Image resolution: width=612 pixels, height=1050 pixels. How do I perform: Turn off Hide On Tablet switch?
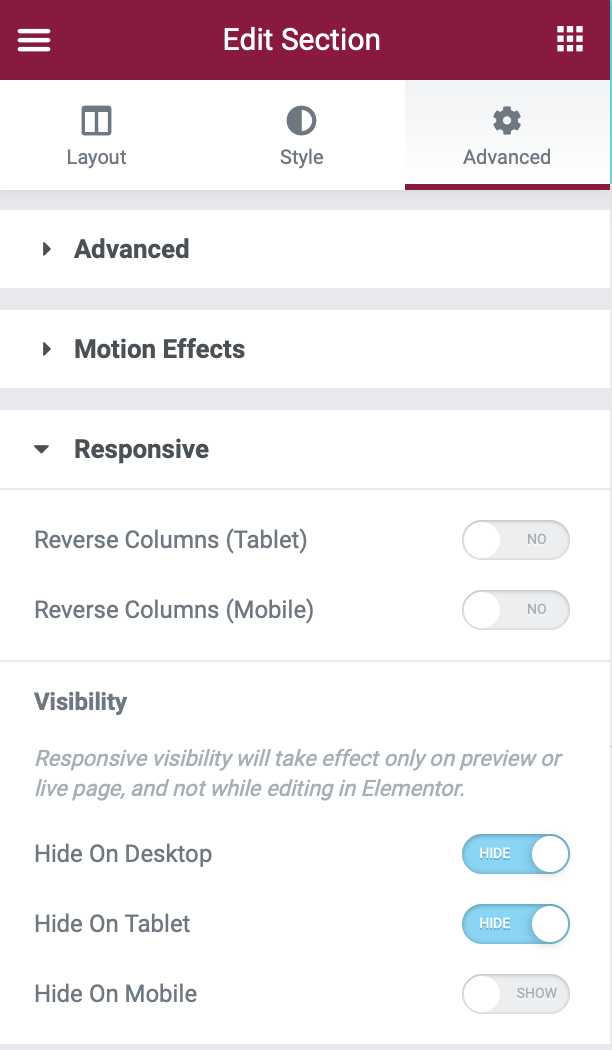[x=515, y=924]
